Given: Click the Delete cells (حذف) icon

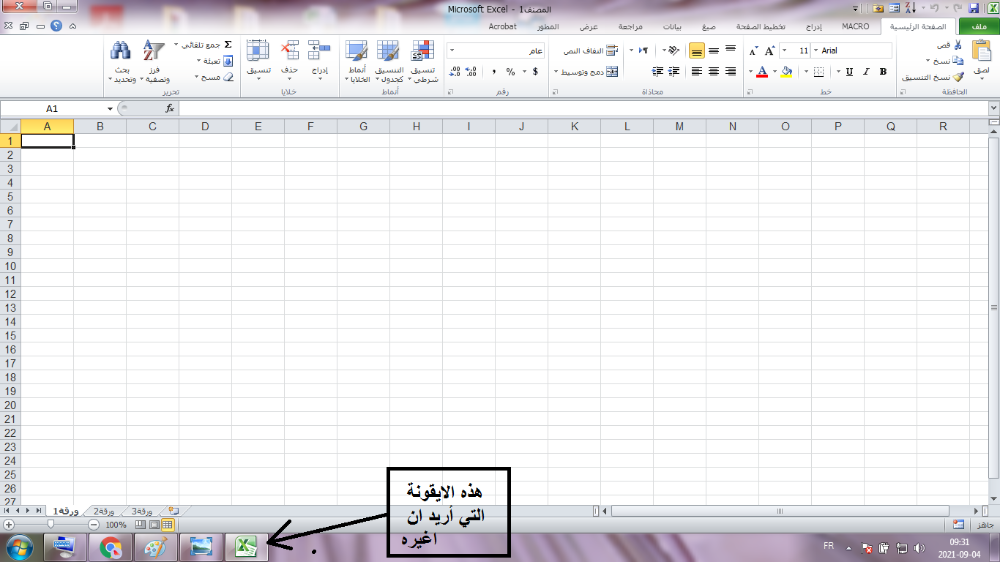Looking at the screenshot, I should (290, 50).
